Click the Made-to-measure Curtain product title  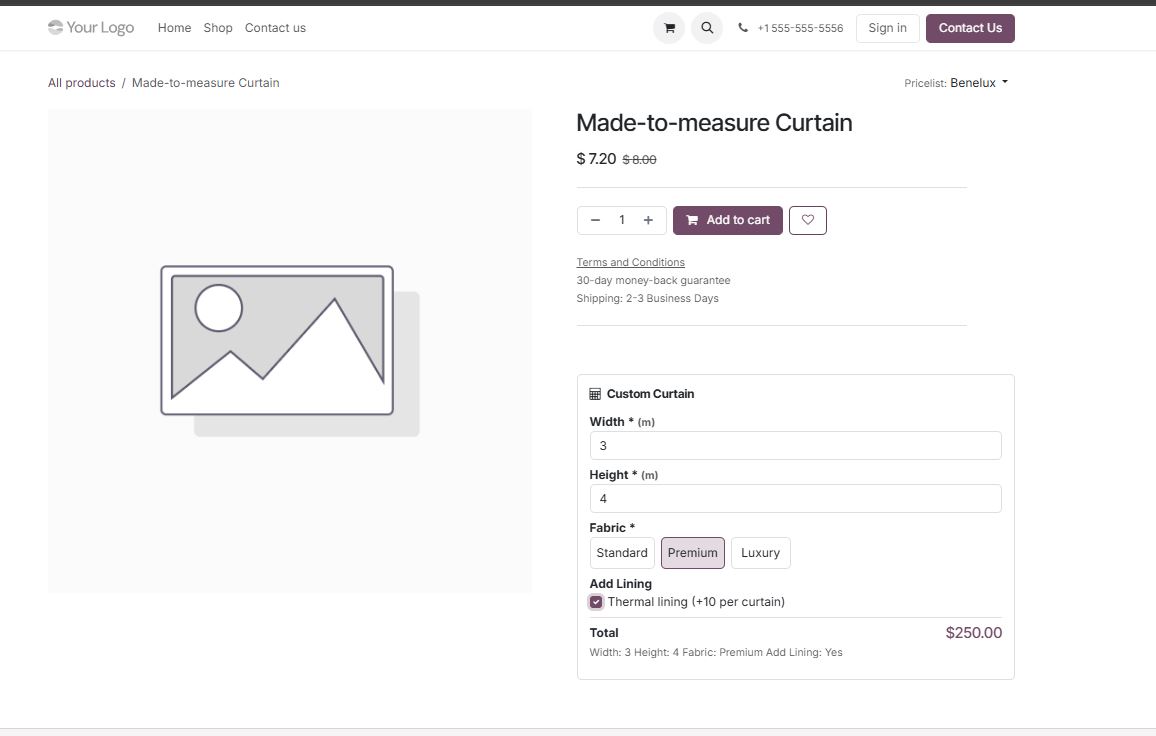tap(714, 122)
